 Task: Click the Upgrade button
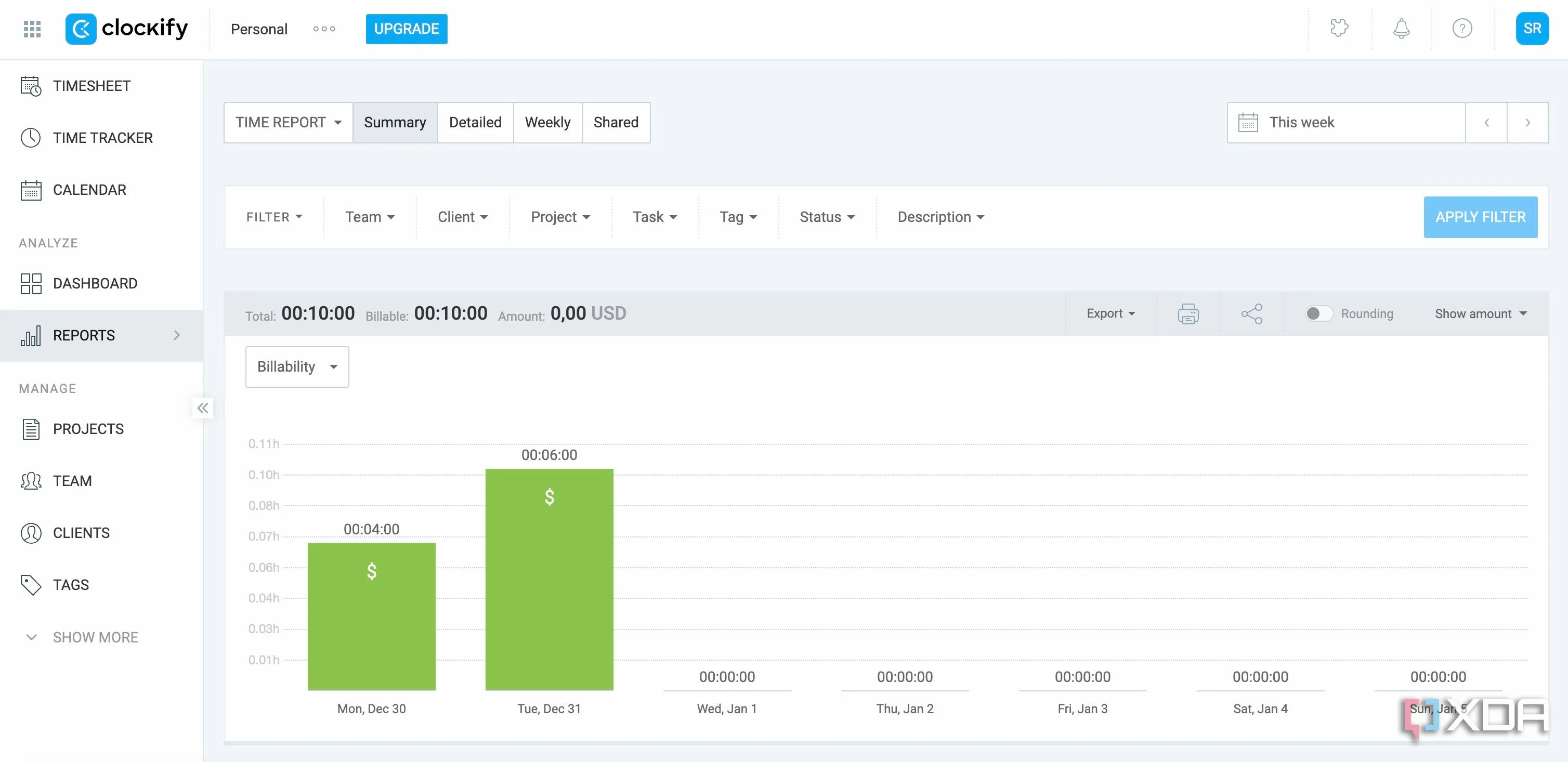(406, 29)
